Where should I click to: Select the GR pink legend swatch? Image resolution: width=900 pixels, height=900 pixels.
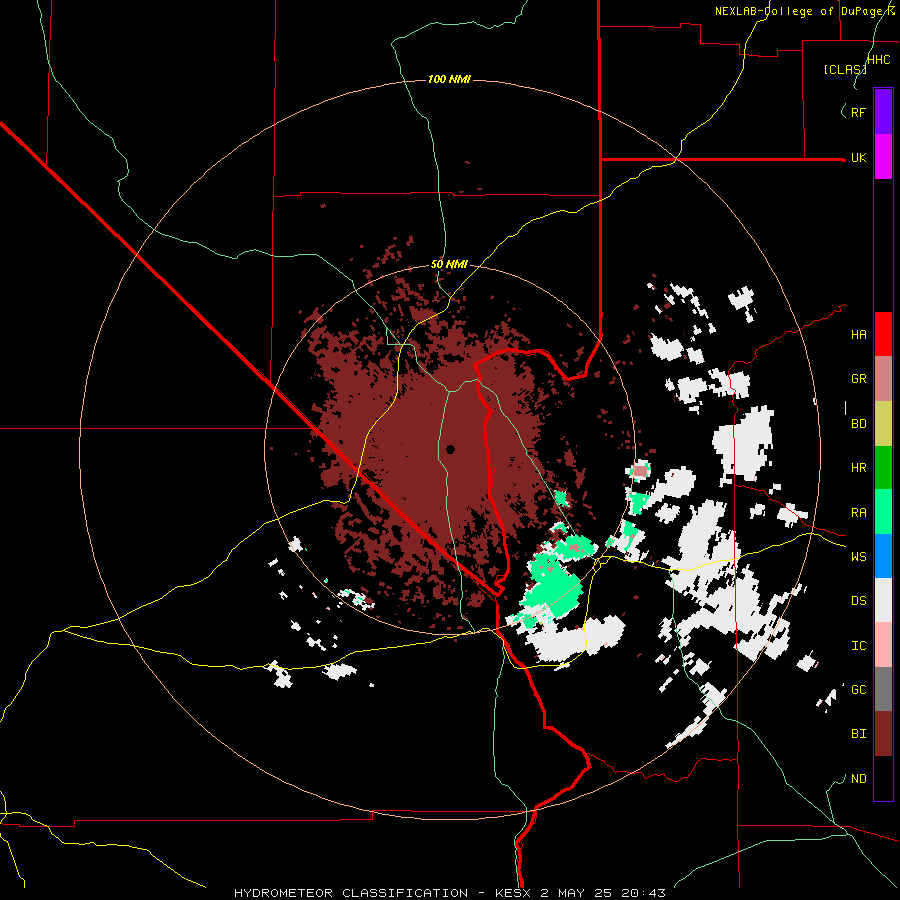[883, 379]
